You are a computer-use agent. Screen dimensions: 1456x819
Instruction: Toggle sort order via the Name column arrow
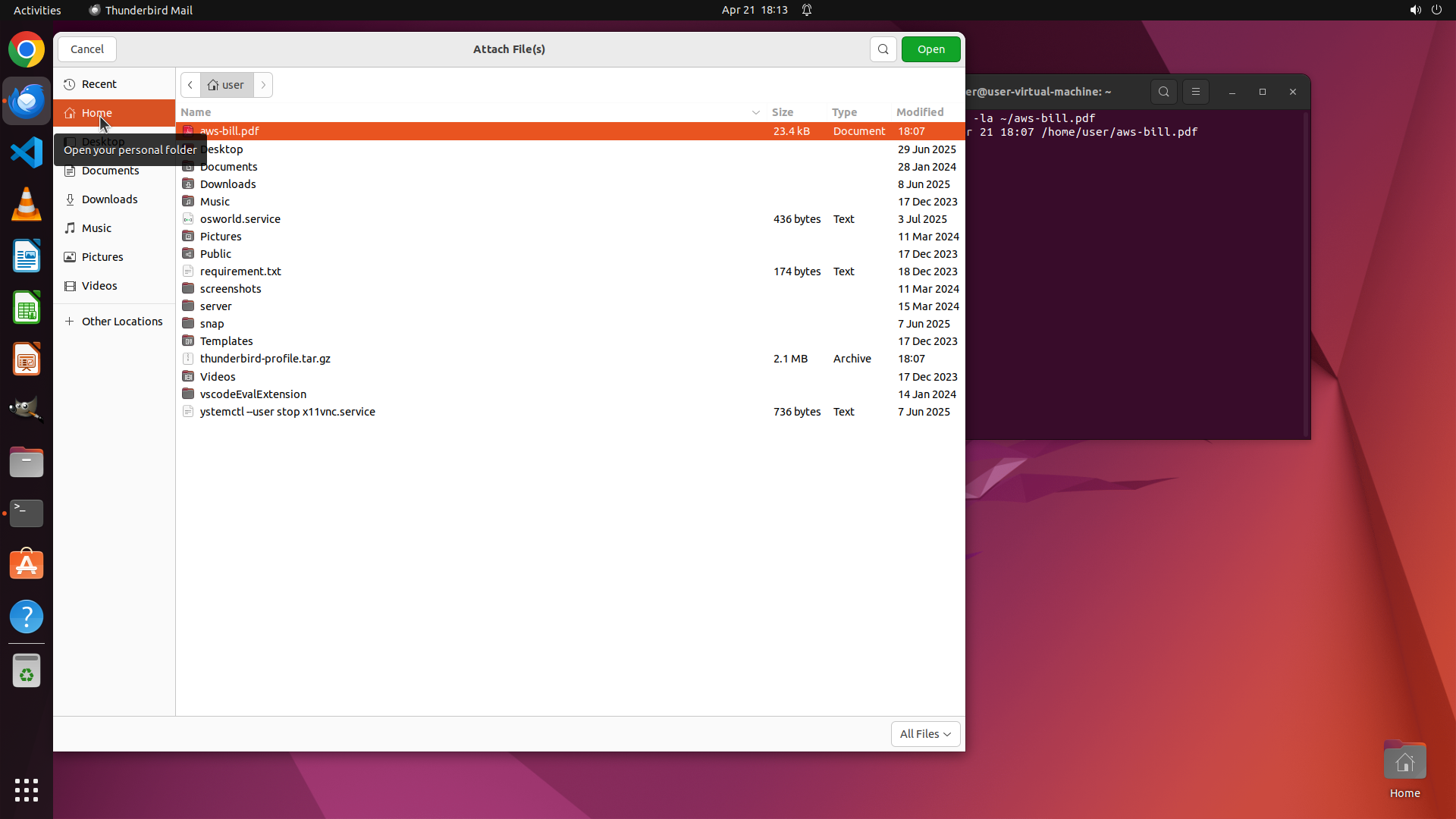click(755, 112)
